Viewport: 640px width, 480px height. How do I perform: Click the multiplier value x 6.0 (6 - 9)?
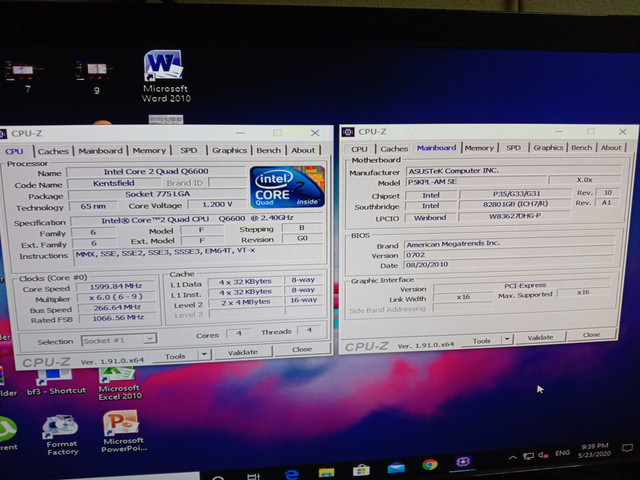coord(116,297)
